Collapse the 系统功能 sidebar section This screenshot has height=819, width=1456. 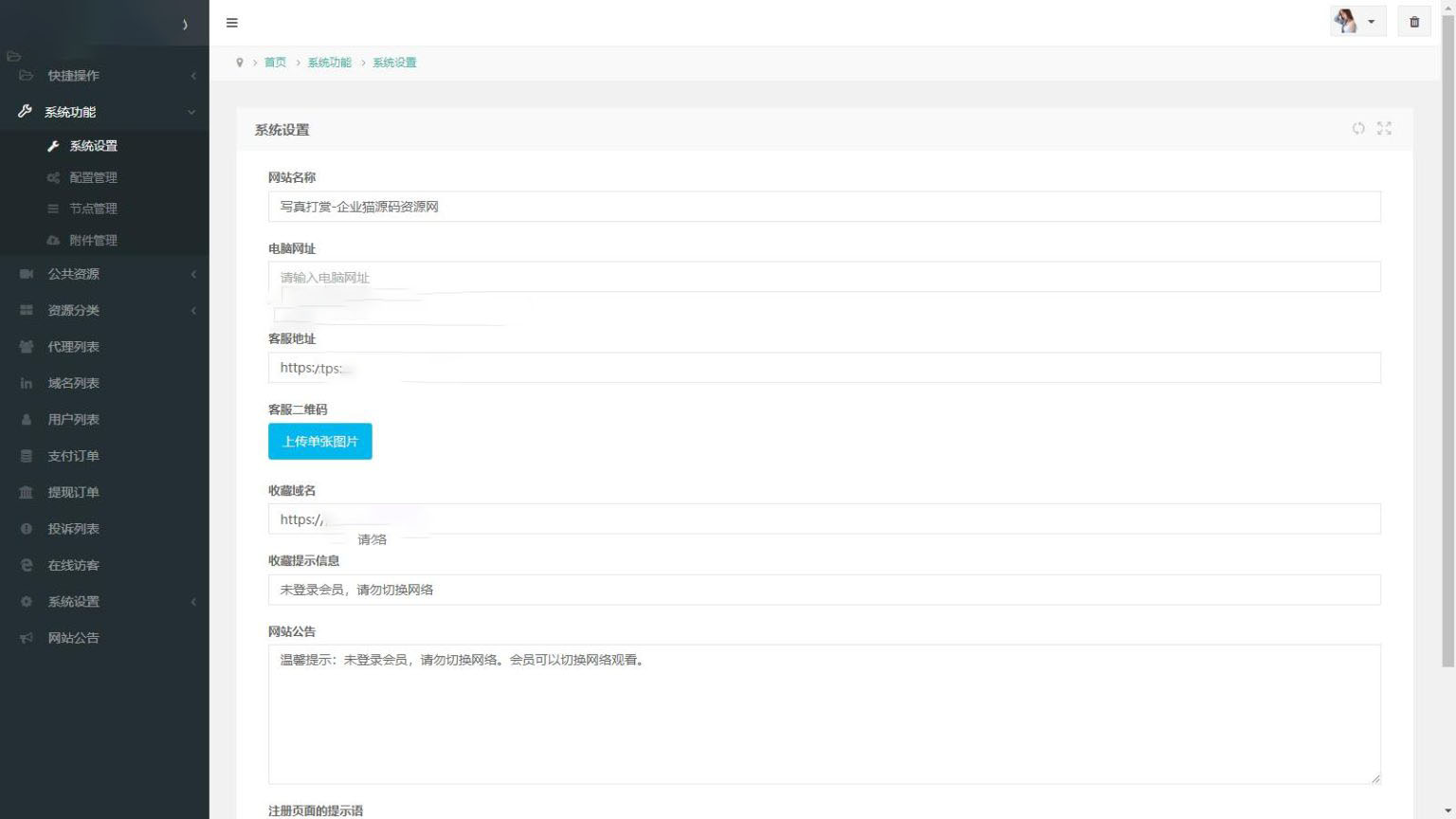click(104, 112)
